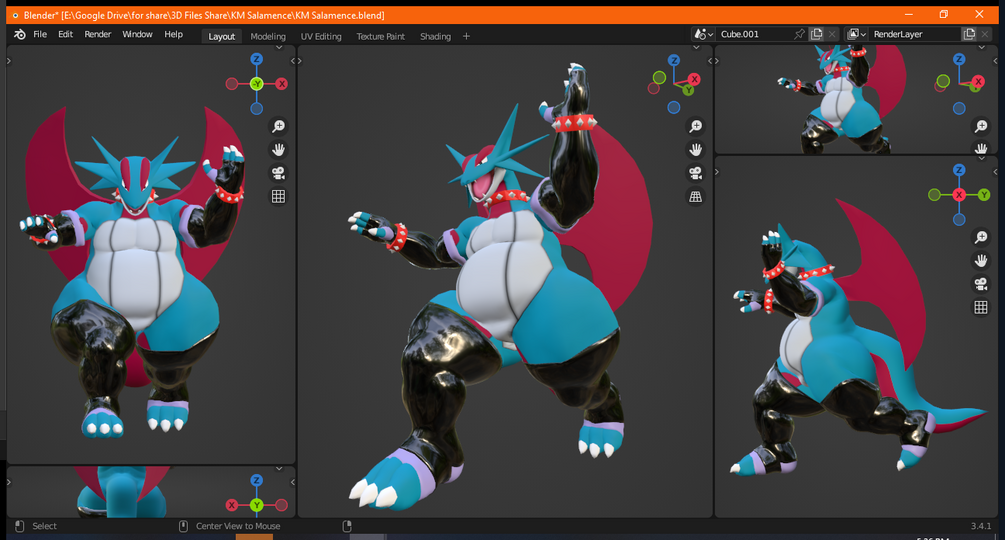Toggle perspective/orthographic icon in center viewport
The image size is (1005, 540).
pyautogui.click(x=695, y=197)
